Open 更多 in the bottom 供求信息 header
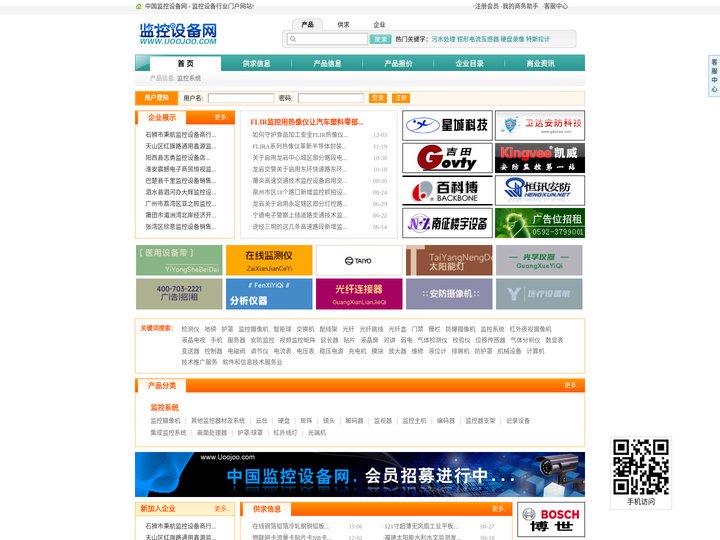The height and width of the screenshot is (540, 720). point(499,508)
